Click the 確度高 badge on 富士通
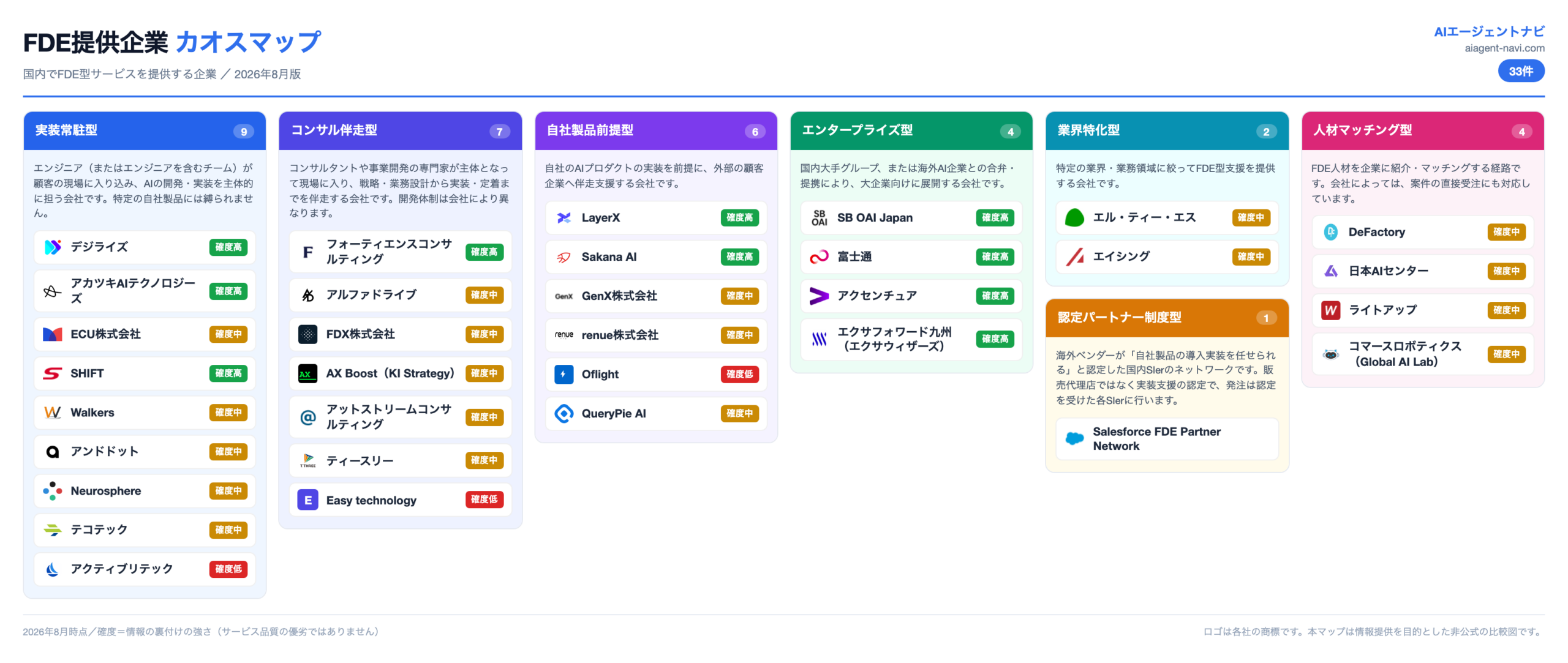The image size is (1568, 663). 995,257
